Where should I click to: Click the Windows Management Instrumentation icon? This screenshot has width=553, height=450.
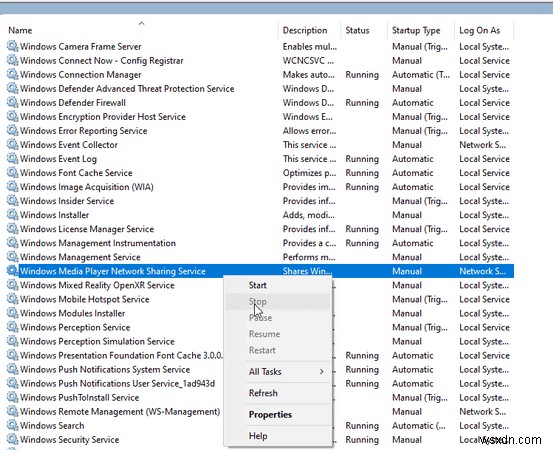click(12, 243)
